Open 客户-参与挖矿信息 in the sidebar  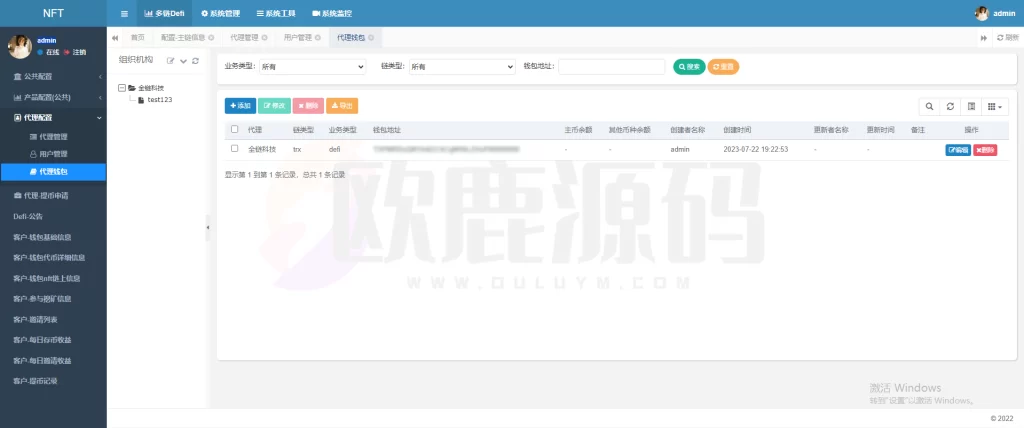53,299
